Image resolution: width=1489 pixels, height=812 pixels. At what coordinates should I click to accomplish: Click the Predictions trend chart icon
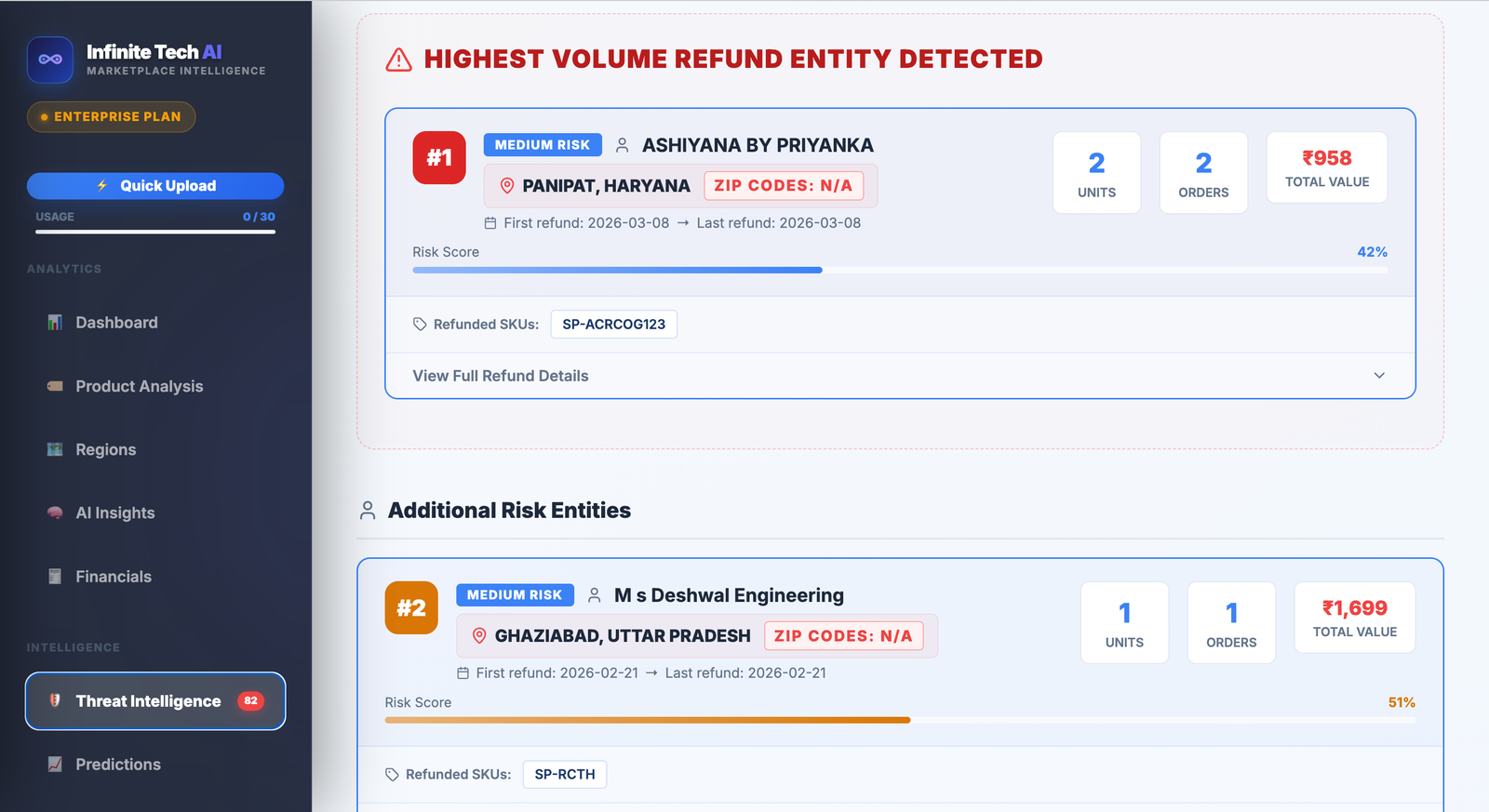(x=55, y=765)
